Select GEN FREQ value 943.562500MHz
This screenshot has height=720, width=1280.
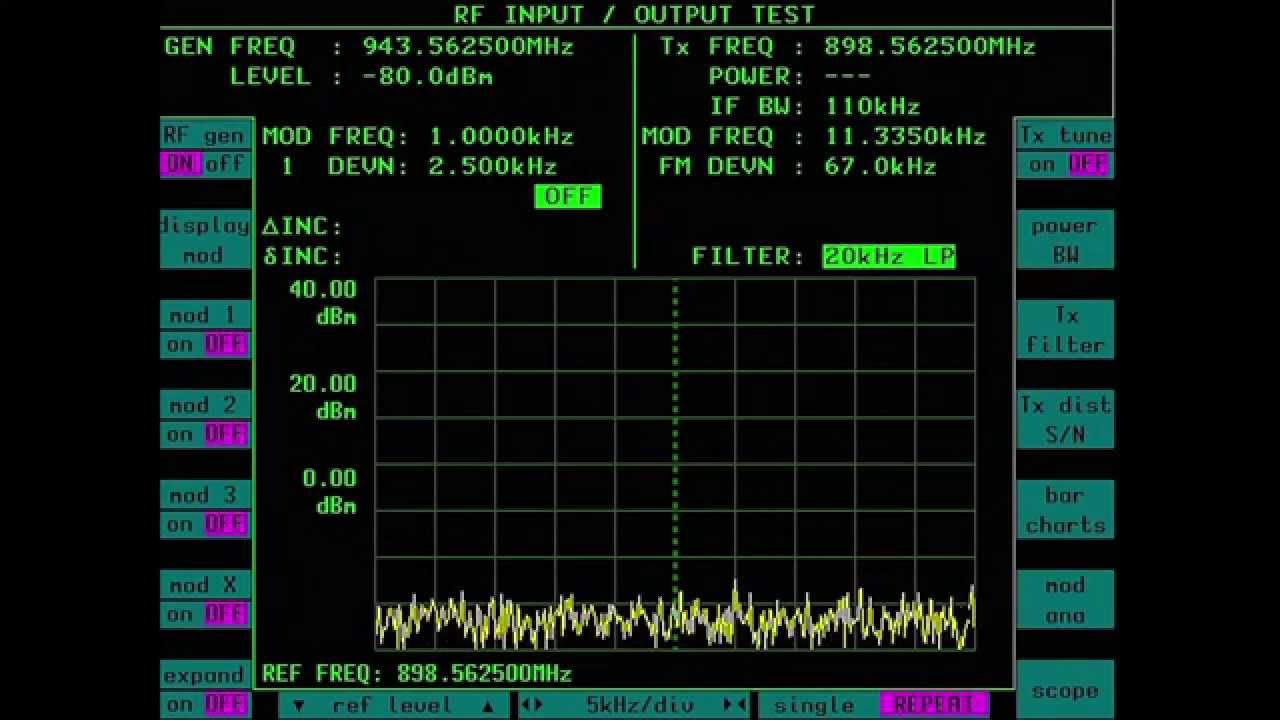point(468,47)
